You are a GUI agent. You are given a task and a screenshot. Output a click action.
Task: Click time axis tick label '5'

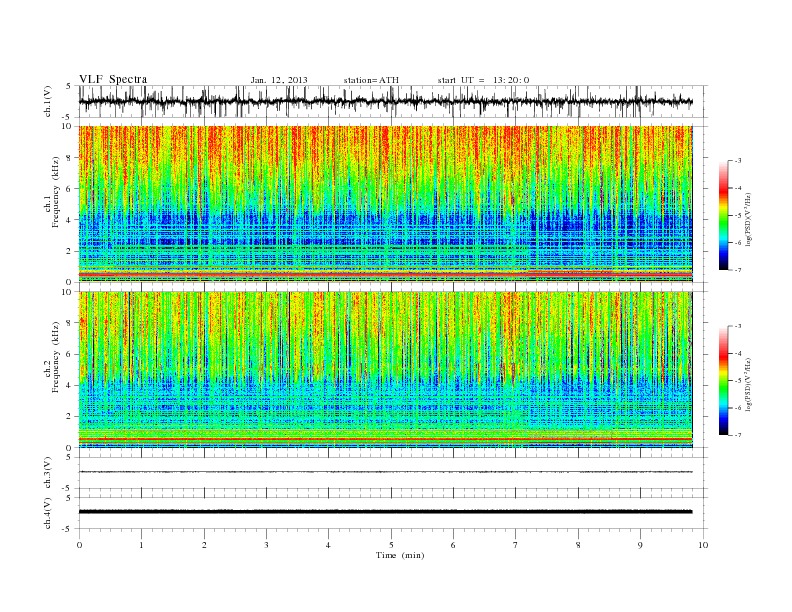(391, 545)
